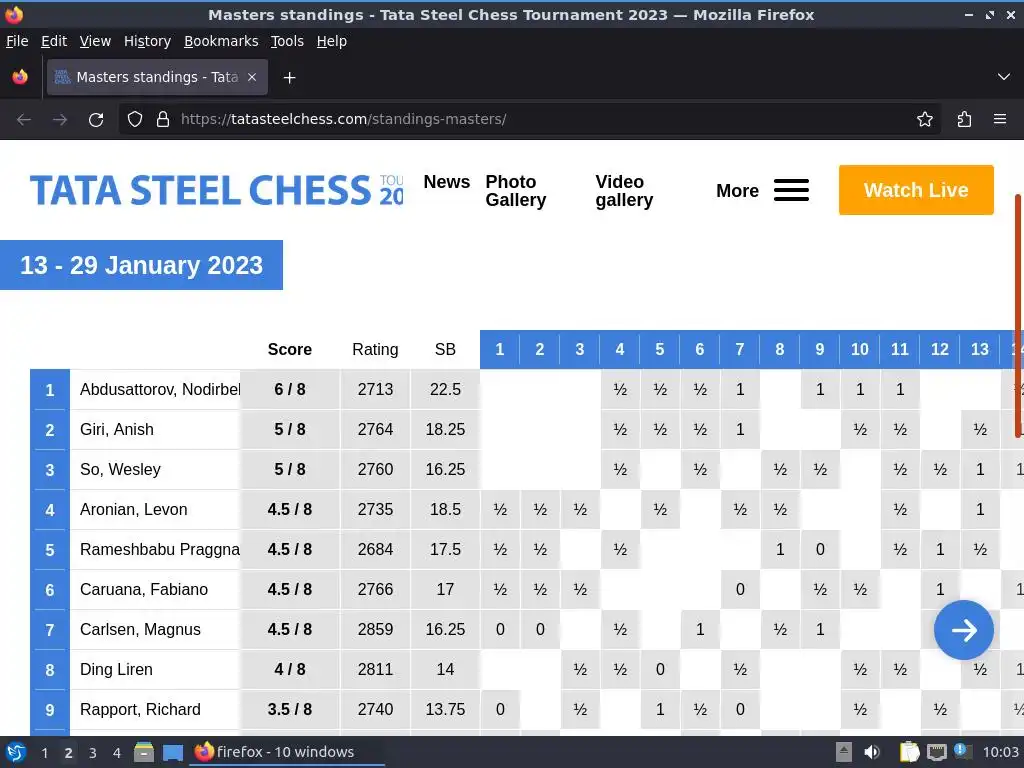Click the score 6 / 8 cell
Screen dimensions: 1024x768
[x=290, y=389]
